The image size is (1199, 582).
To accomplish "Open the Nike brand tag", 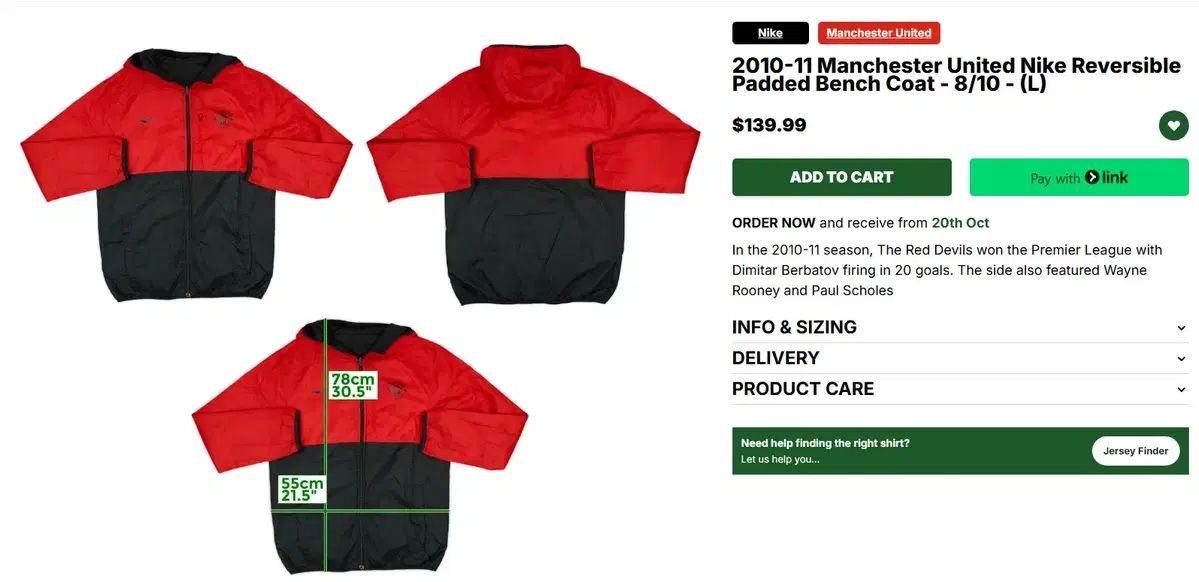I will tap(770, 33).
